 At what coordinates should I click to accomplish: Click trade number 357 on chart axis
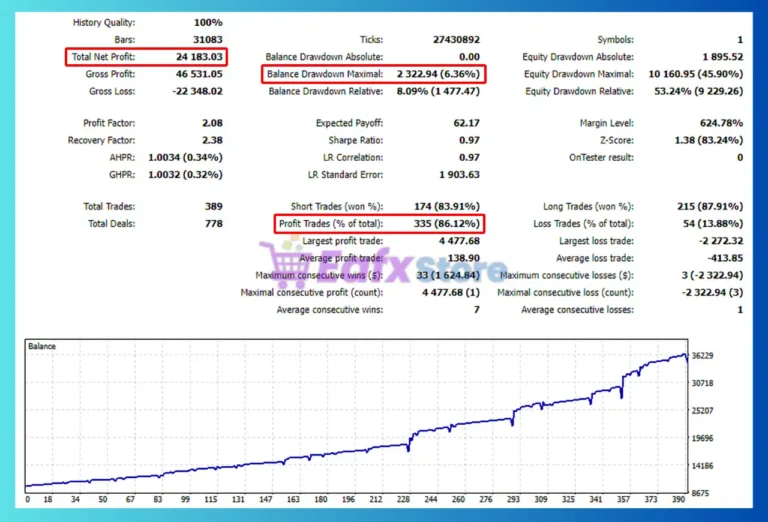623,499
